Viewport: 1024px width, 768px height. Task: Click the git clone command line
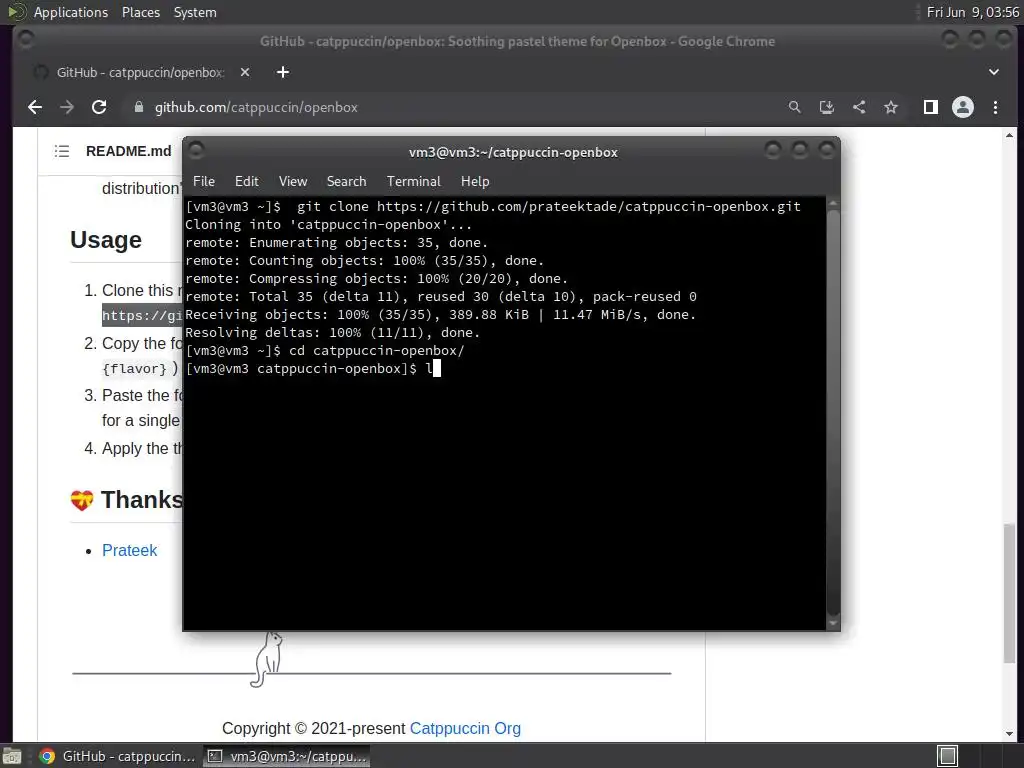click(493, 206)
